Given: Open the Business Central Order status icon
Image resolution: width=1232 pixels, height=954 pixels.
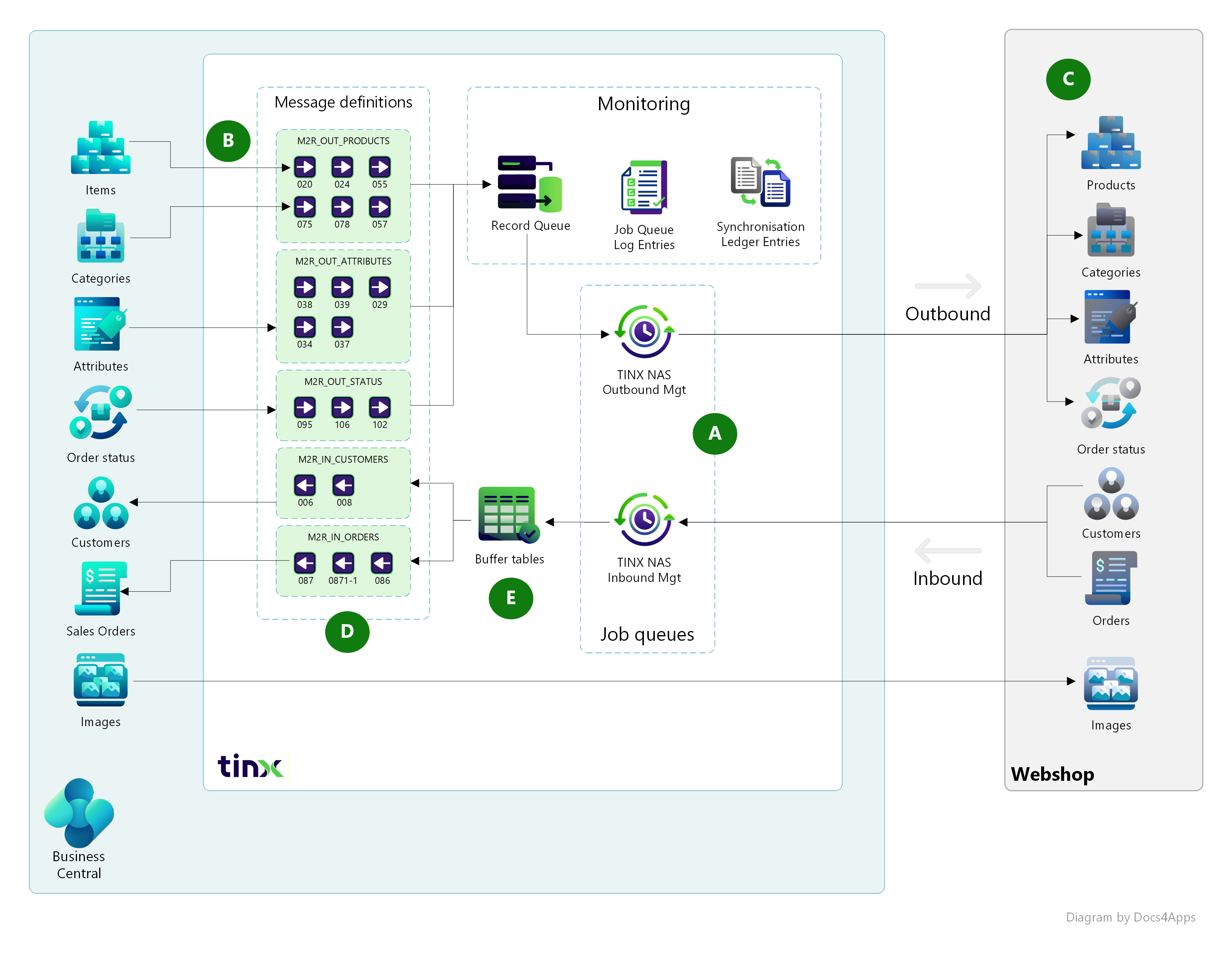Looking at the screenshot, I should [100, 412].
